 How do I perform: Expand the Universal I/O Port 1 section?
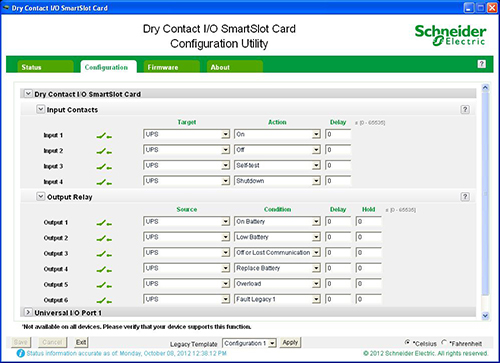pos(28,312)
